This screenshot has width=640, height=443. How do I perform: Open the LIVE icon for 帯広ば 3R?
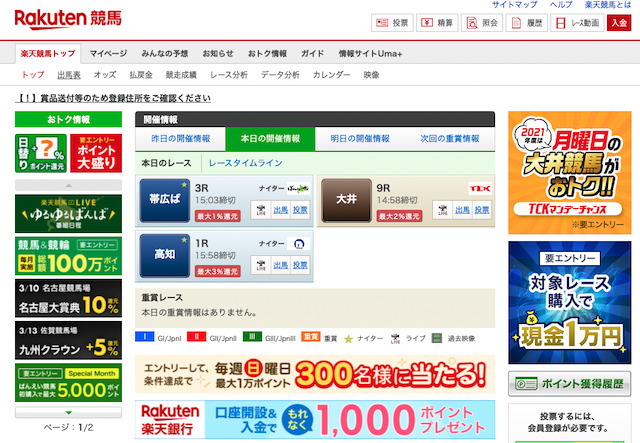pos(261,210)
